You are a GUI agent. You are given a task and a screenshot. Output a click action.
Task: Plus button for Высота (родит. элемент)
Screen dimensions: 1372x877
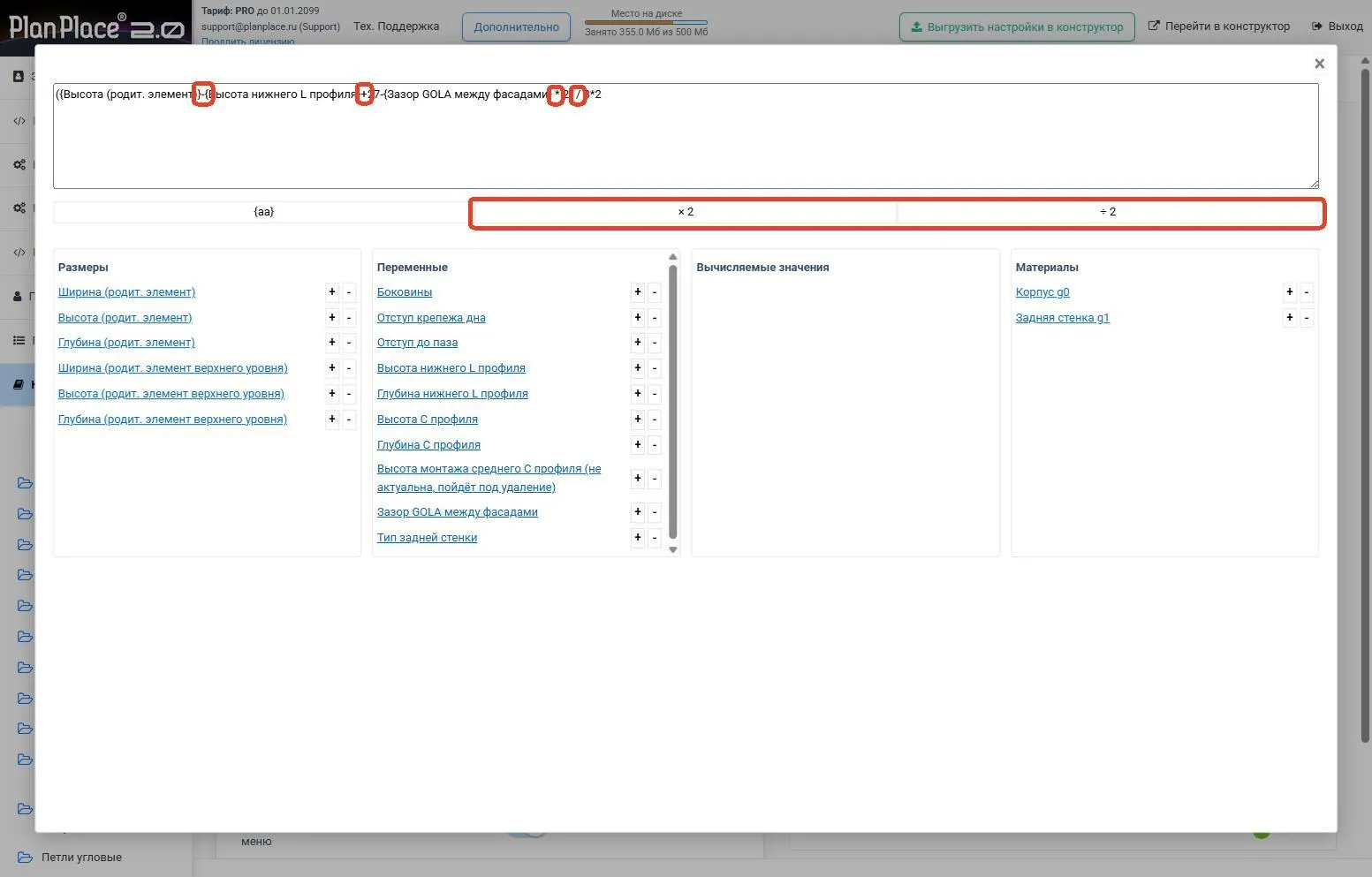point(332,318)
